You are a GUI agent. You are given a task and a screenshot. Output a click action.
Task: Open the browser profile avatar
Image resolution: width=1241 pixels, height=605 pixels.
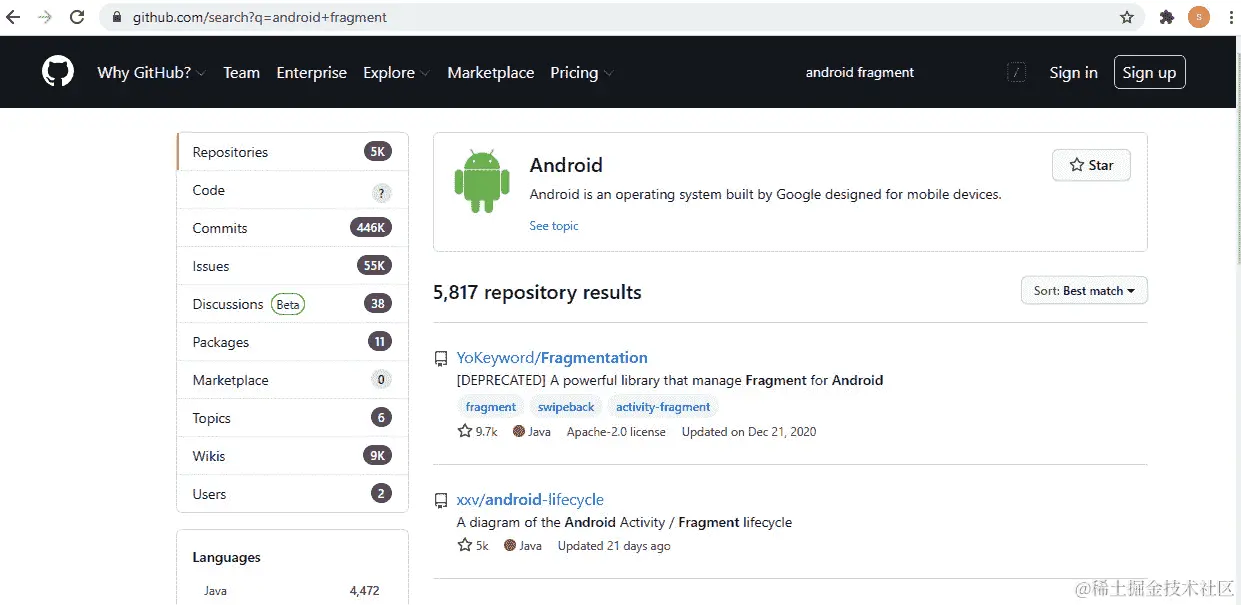[1198, 16]
